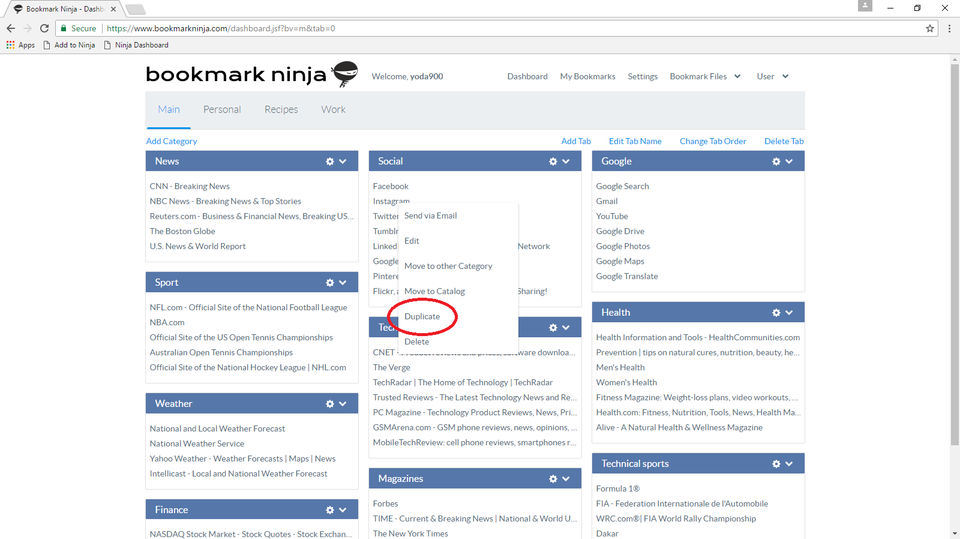Switch to the Personal tab

pos(222,110)
